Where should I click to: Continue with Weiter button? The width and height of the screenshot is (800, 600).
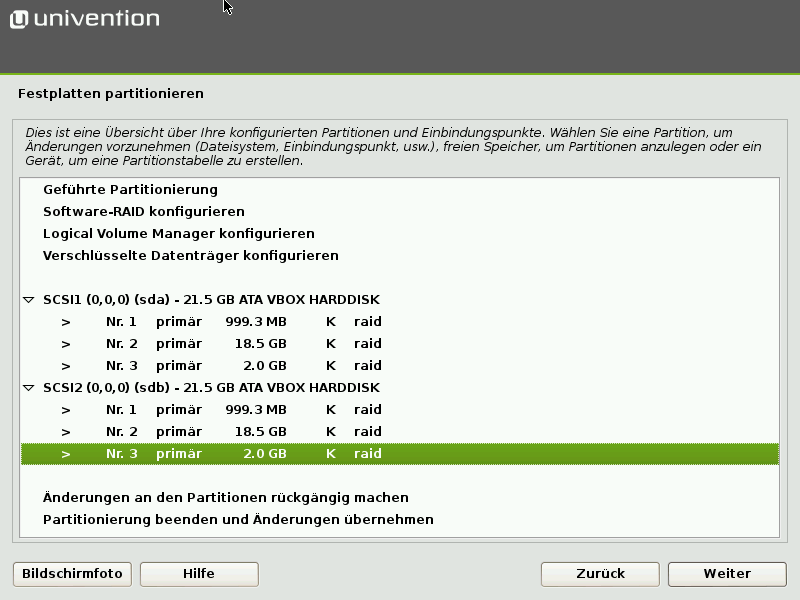pos(727,574)
